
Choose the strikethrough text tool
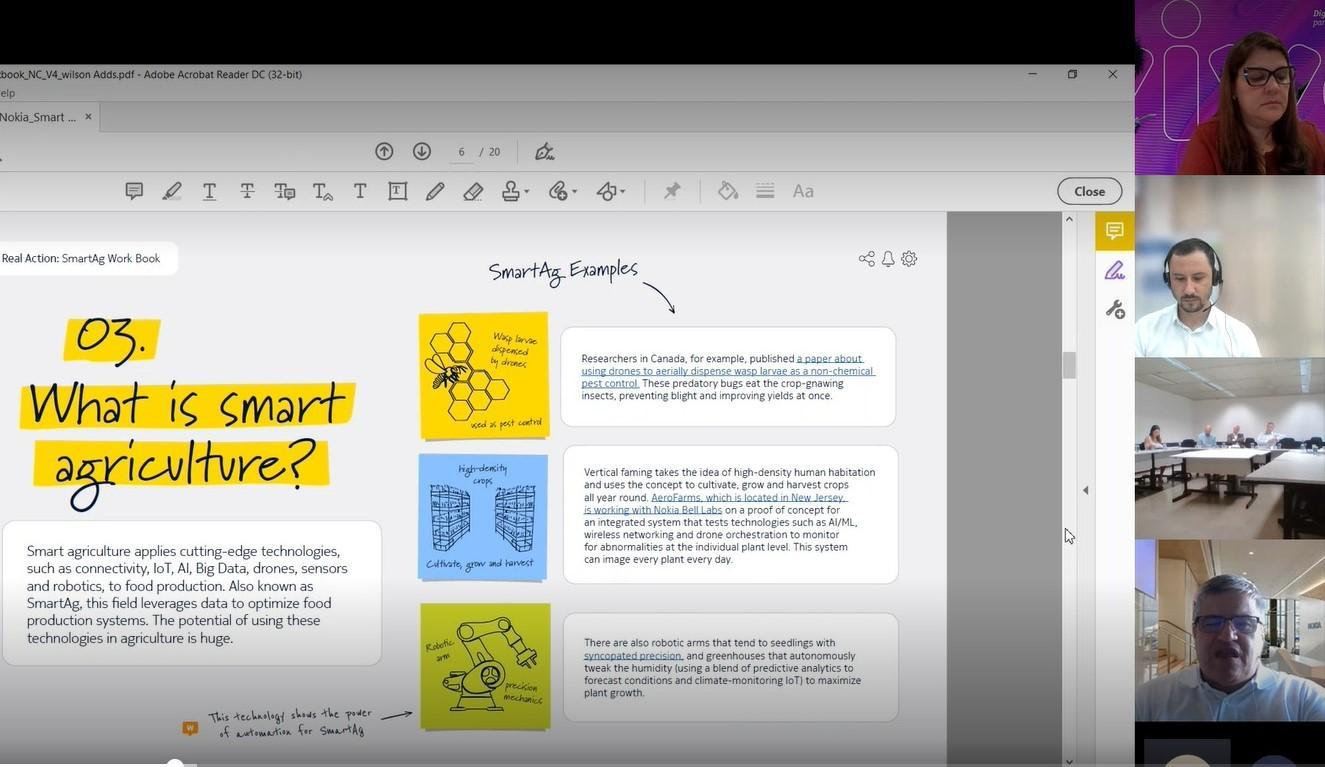(x=247, y=191)
